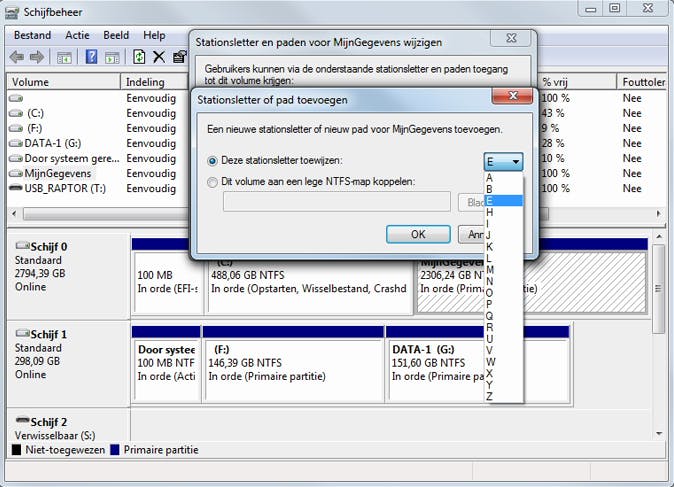This screenshot has height=487, width=674.
Task: Open the Bestand menu
Action: [x=32, y=35]
